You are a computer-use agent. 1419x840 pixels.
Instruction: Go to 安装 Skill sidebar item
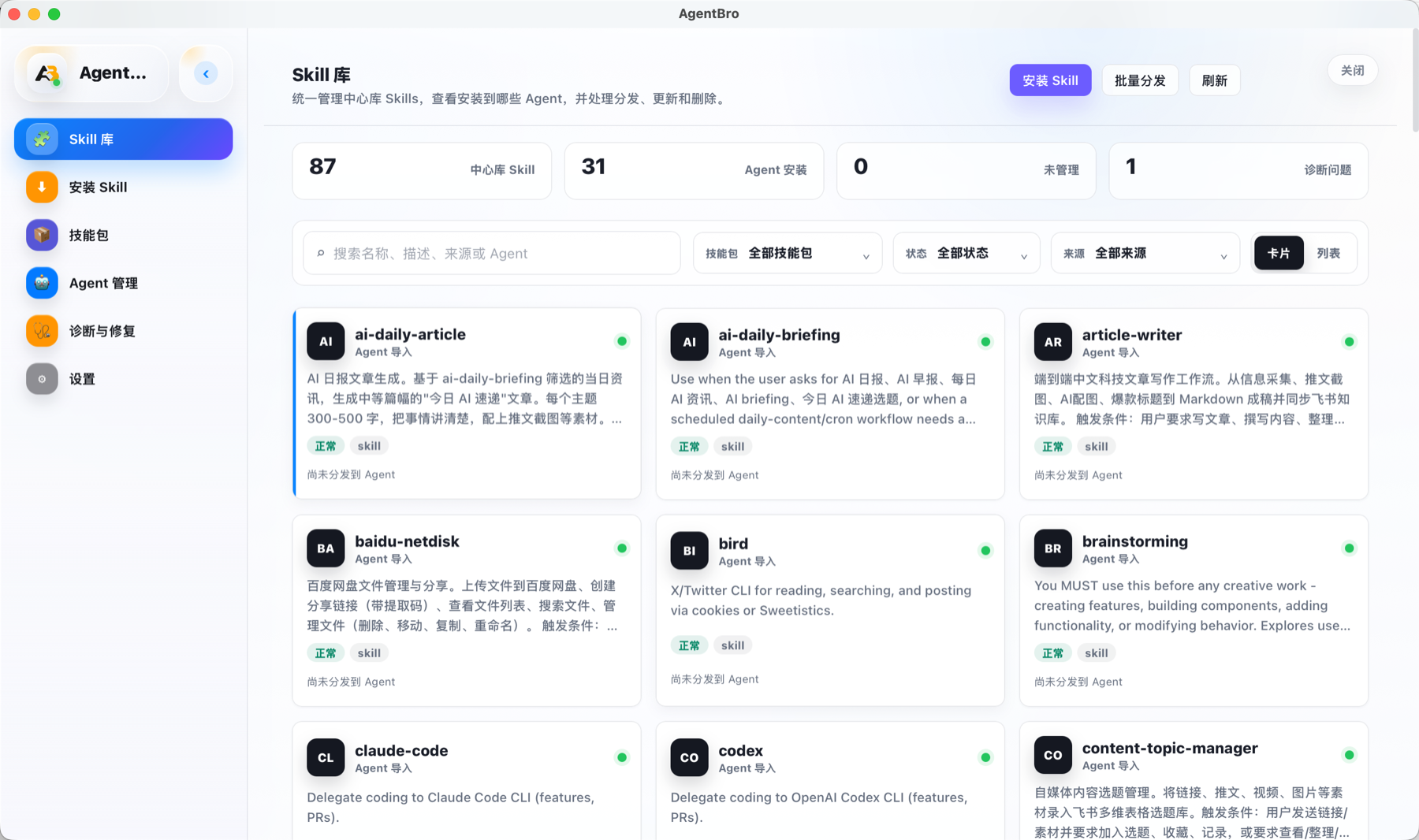point(124,188)
